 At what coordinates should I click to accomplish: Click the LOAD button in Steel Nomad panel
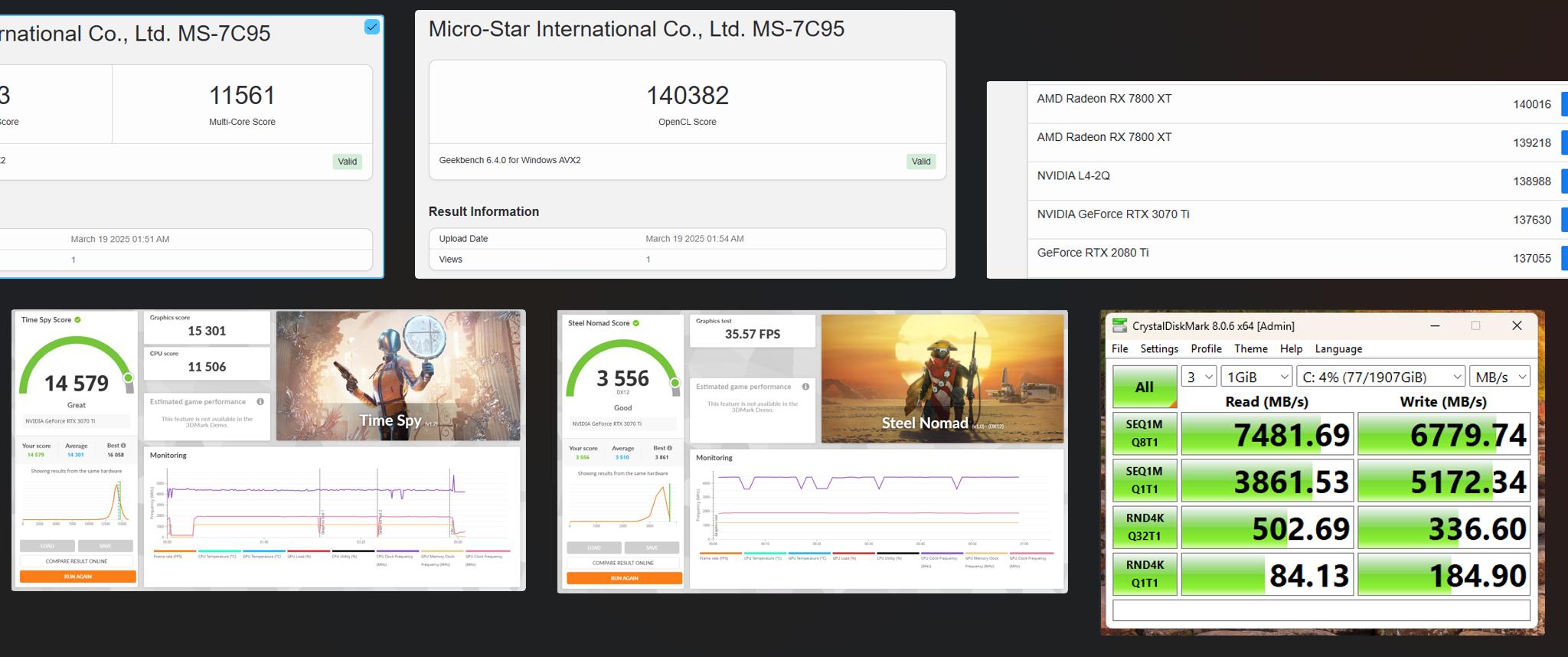coord(594,547)
